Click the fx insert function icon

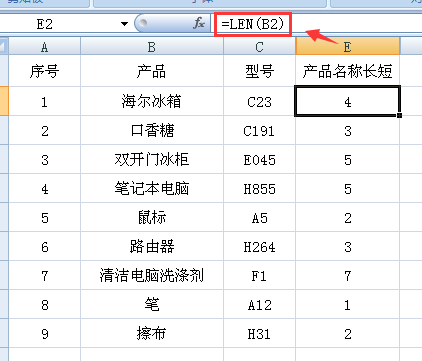tap(199, 23)
